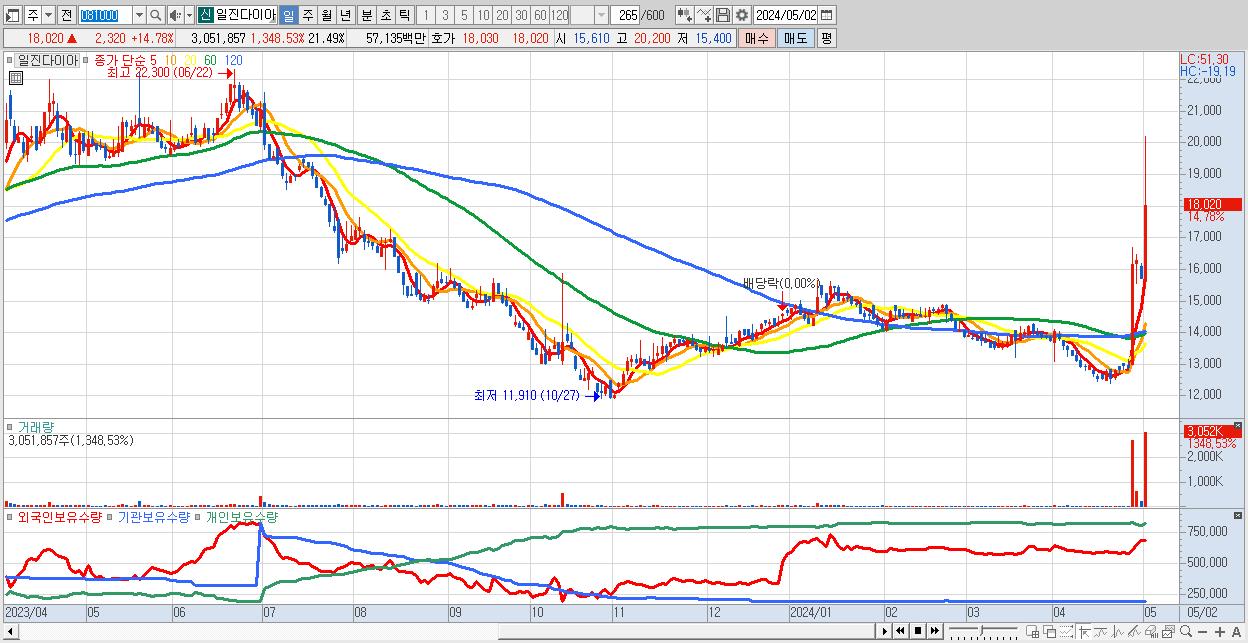The image size is (1248, 643).
Task: Click the play button in playback controls
Action: pos(884,631)
